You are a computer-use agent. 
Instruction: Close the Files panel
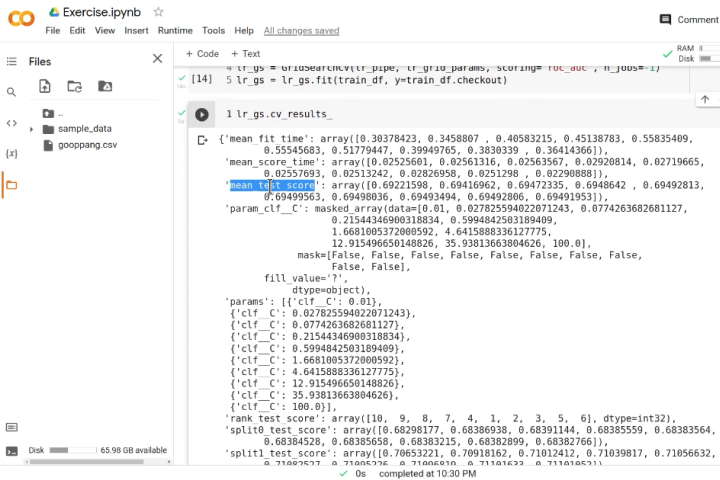(158, 58)
